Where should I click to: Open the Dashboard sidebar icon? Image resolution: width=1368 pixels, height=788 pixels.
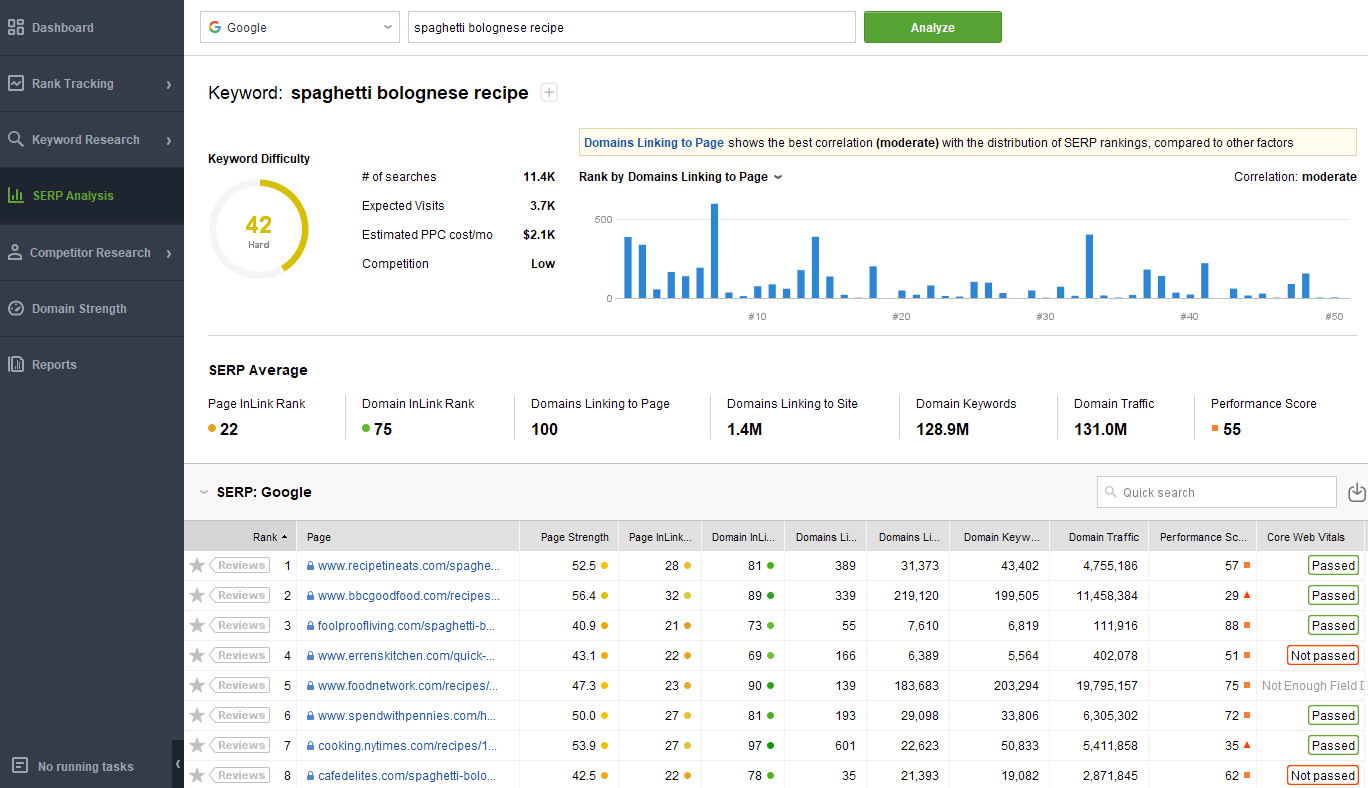[x=16, y=28]
